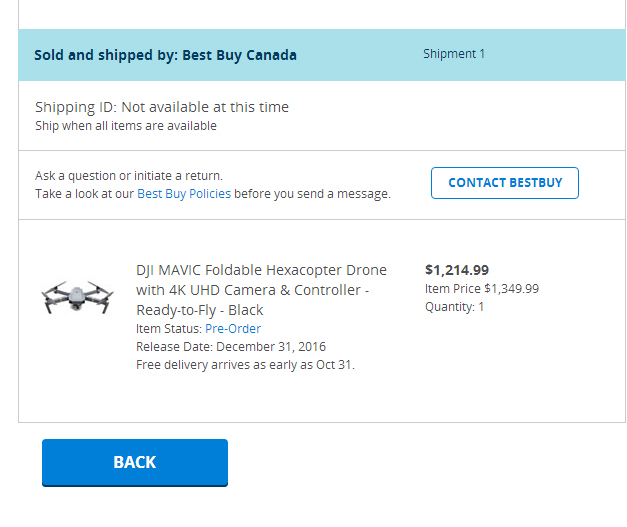Image resolution: width=627 pixels, height=527 pixels.
Task: Select the DJI MAVIC Foldable Hexacopter product title
Action: 261,290
